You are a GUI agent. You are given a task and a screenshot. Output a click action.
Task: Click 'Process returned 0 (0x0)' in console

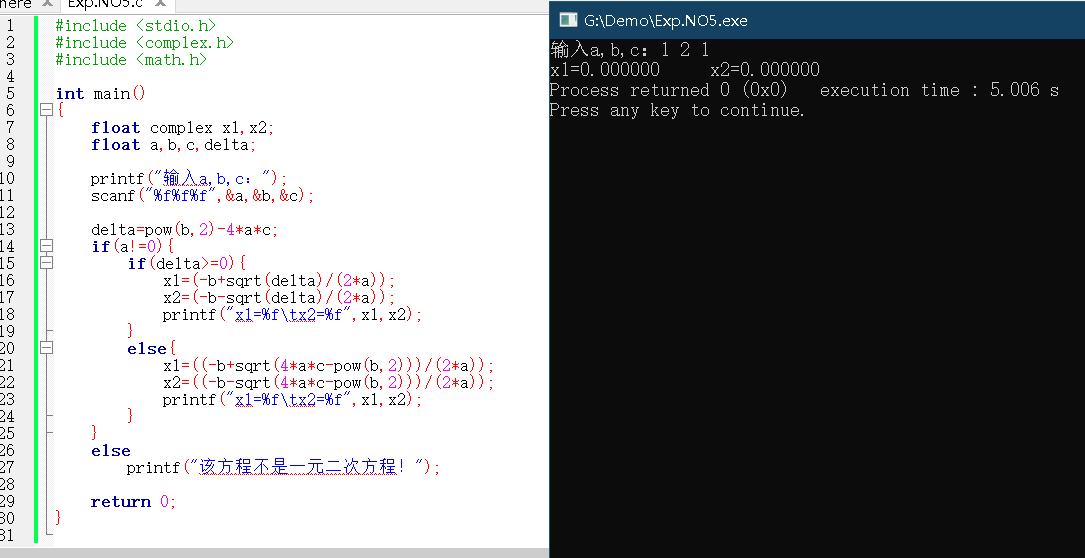point(668,90)
